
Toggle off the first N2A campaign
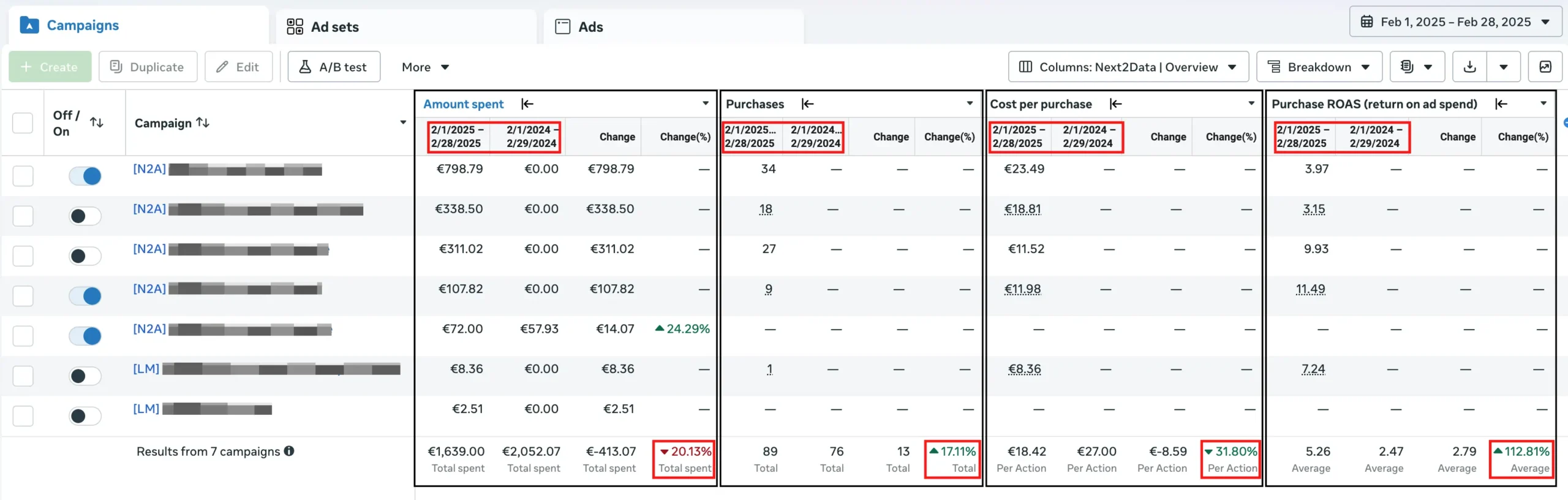pyautogui.click(x=85, y=176)
